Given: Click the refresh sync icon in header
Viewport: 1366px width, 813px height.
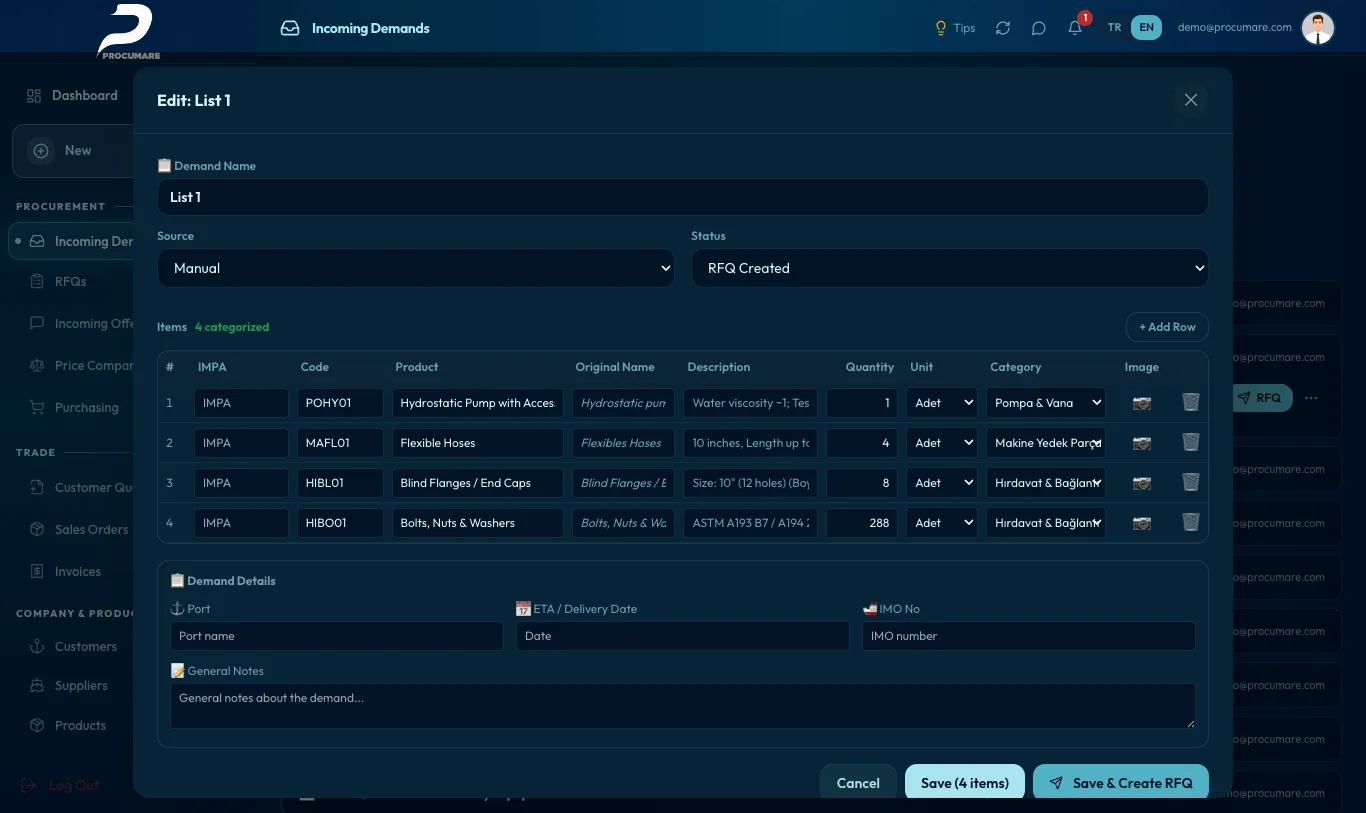Looking at the screenshot, I should [x=1003, y=28].
